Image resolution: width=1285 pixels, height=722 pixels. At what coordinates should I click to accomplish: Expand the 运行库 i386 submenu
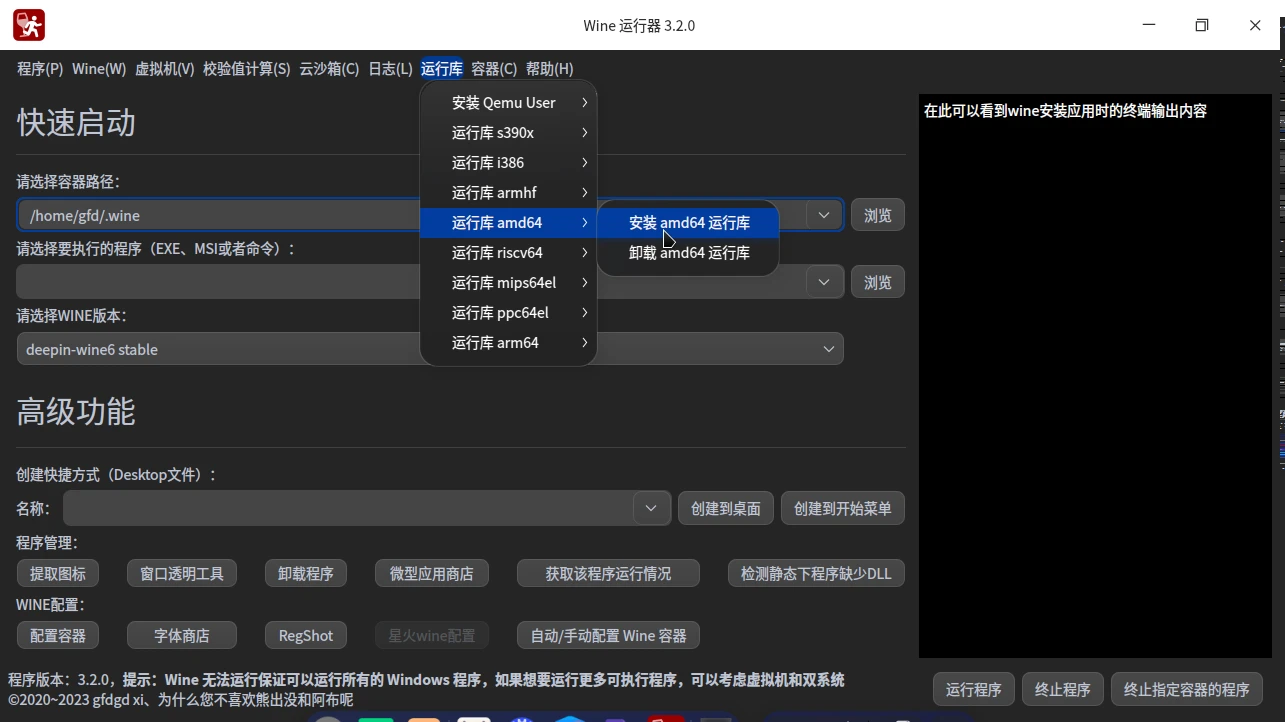coord(508,162)
